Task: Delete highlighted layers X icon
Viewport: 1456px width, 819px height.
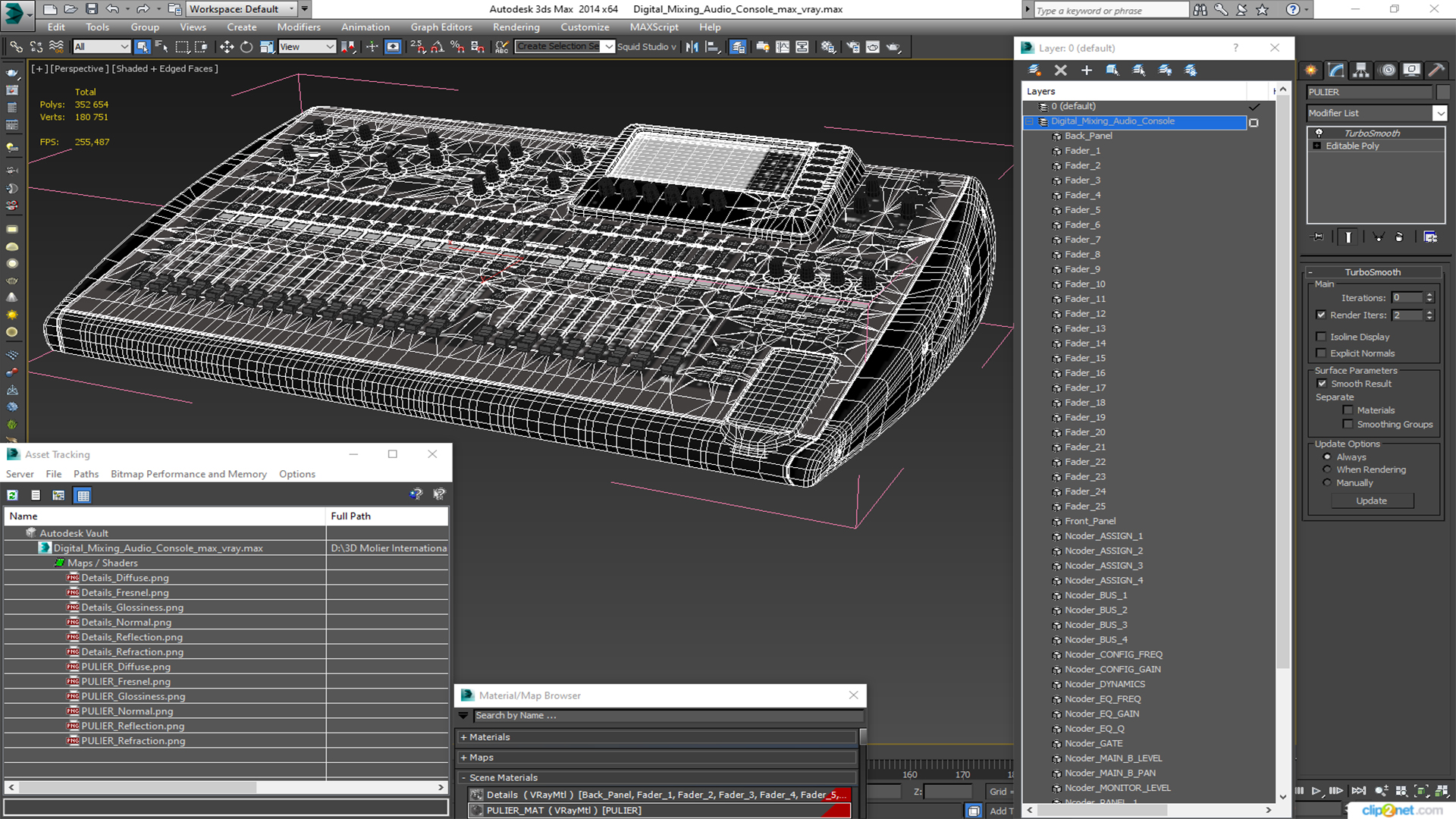Action: pyautogui.click(x=1060, y=70)
